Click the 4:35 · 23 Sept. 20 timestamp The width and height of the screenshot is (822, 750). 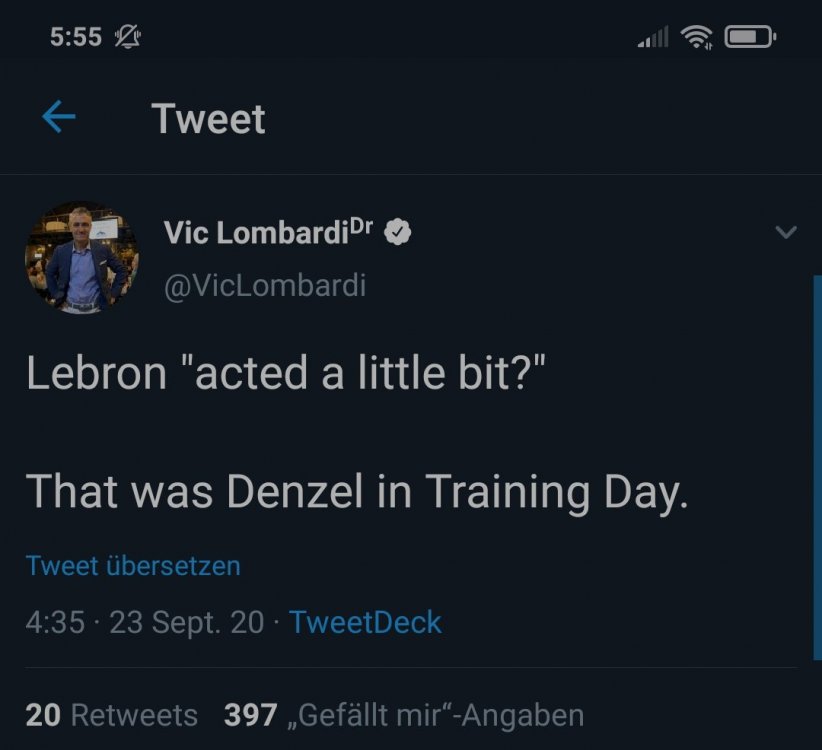tap(145, 622)
